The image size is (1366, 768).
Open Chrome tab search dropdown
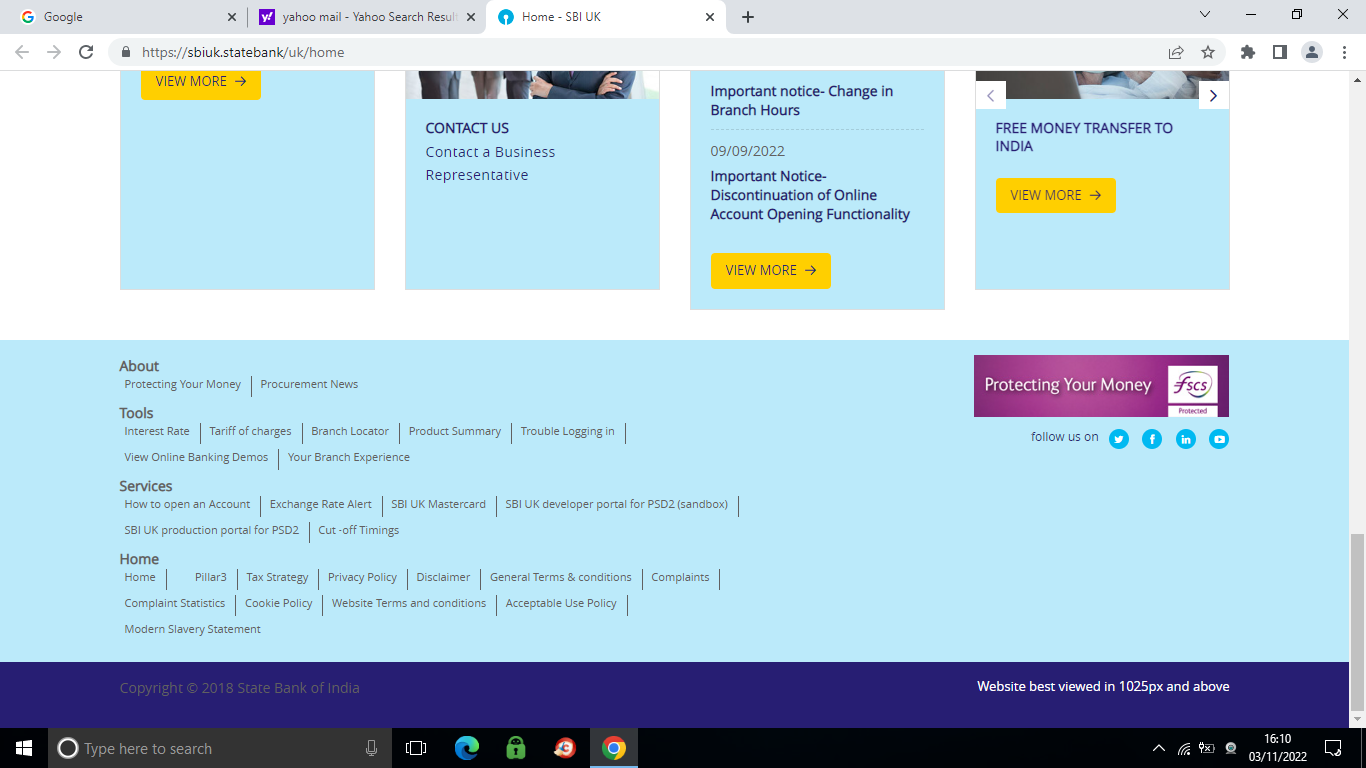coord(1205,15)
